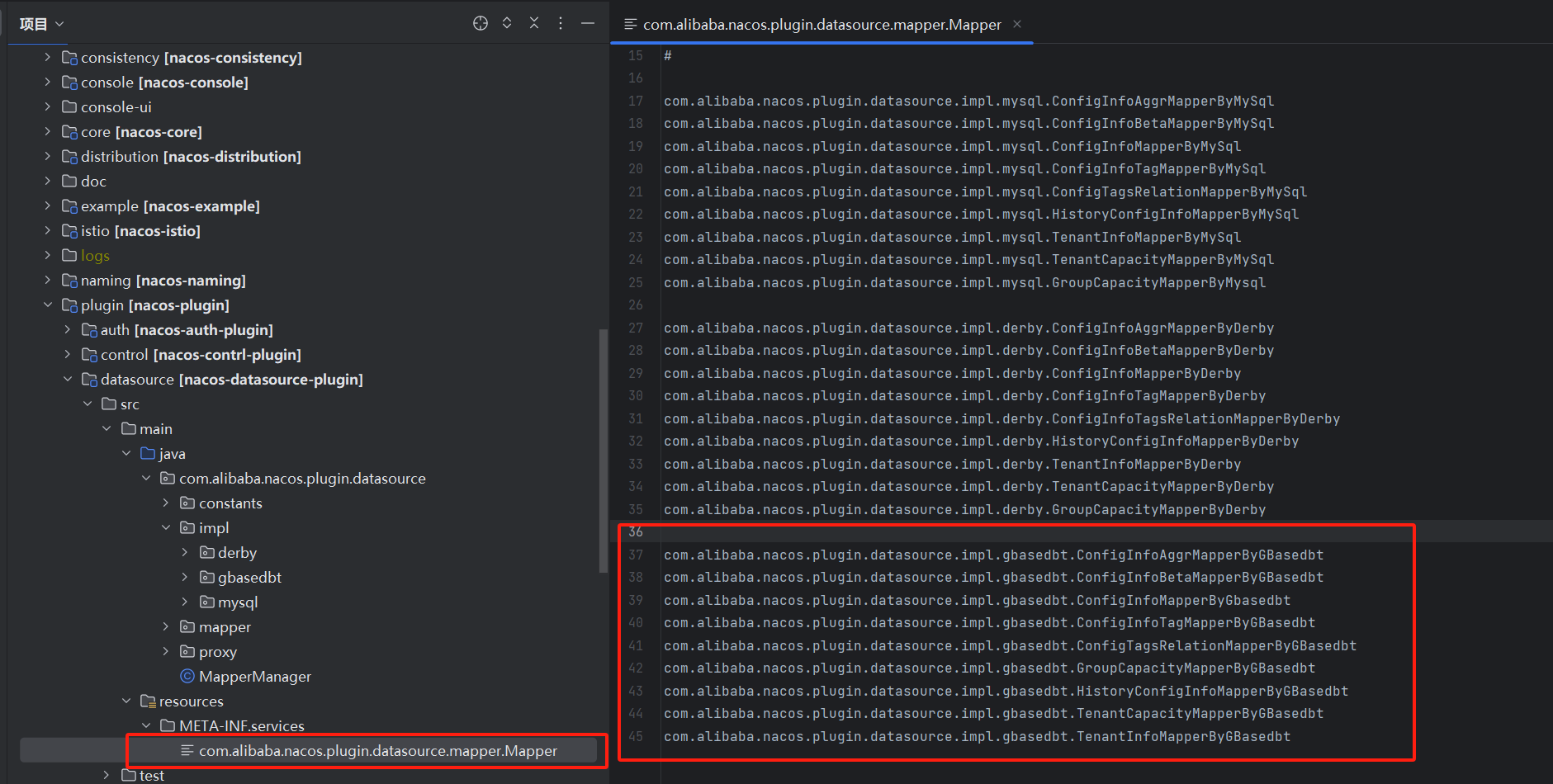Expand the istio [nacos-istio] module

tap(47, 230)
